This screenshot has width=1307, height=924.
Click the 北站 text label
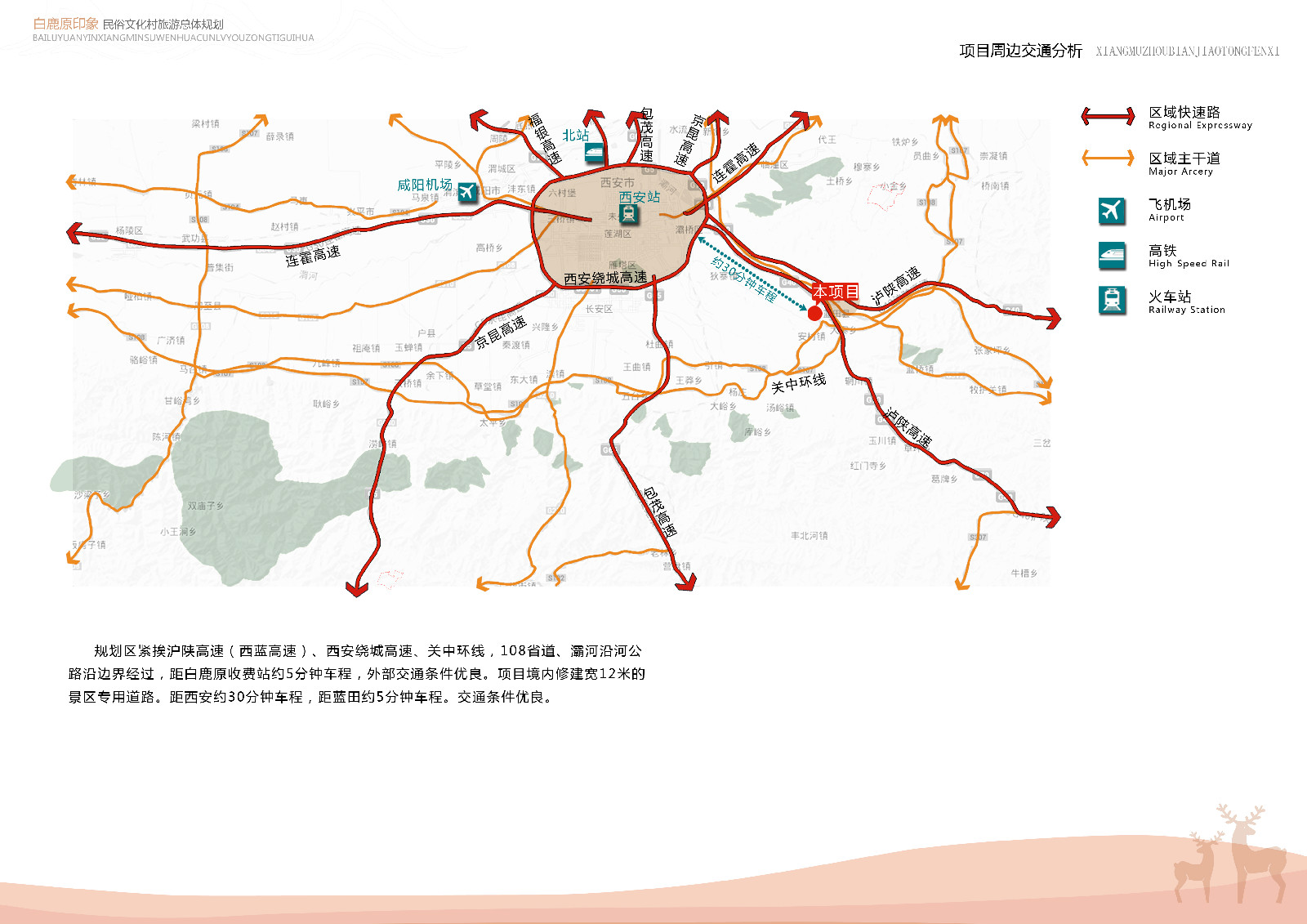click(x=575, y=135)
